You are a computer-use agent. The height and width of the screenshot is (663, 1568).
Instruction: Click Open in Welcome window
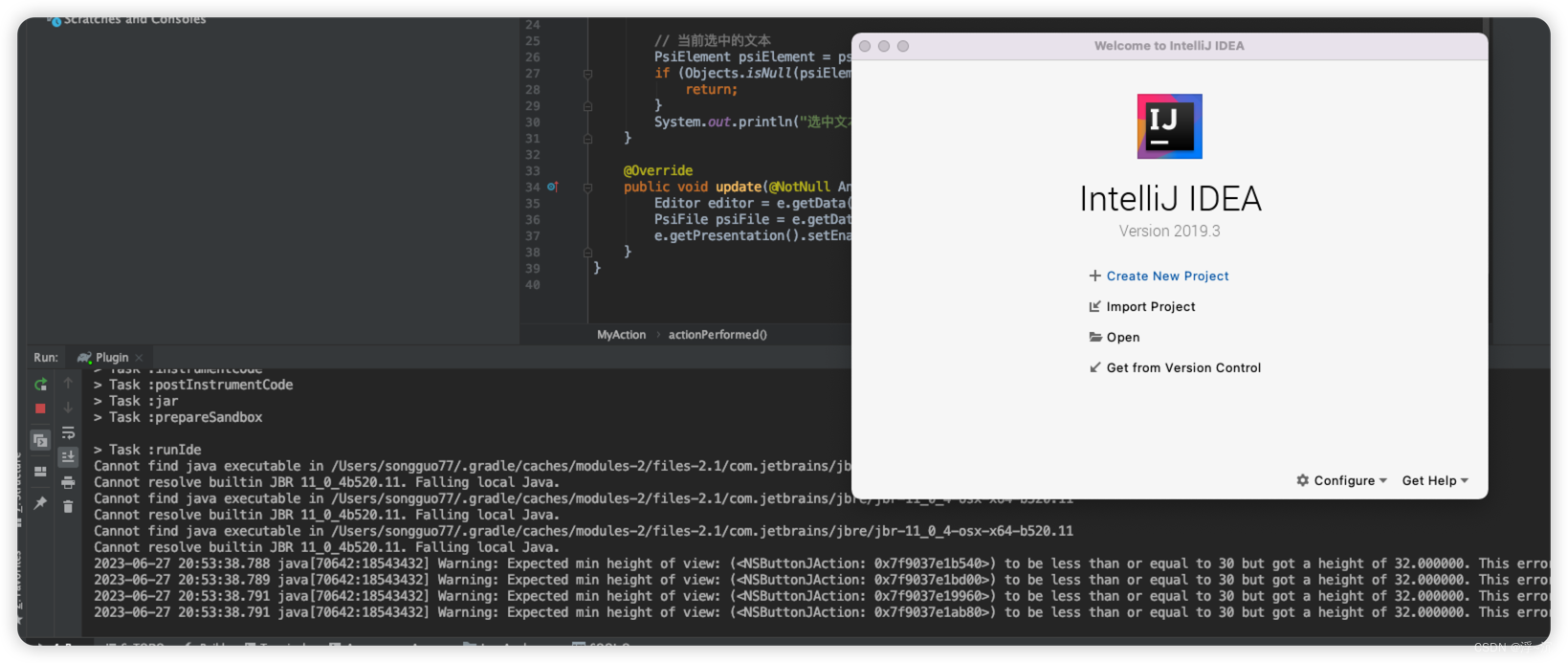click(x=1123, y=337)
